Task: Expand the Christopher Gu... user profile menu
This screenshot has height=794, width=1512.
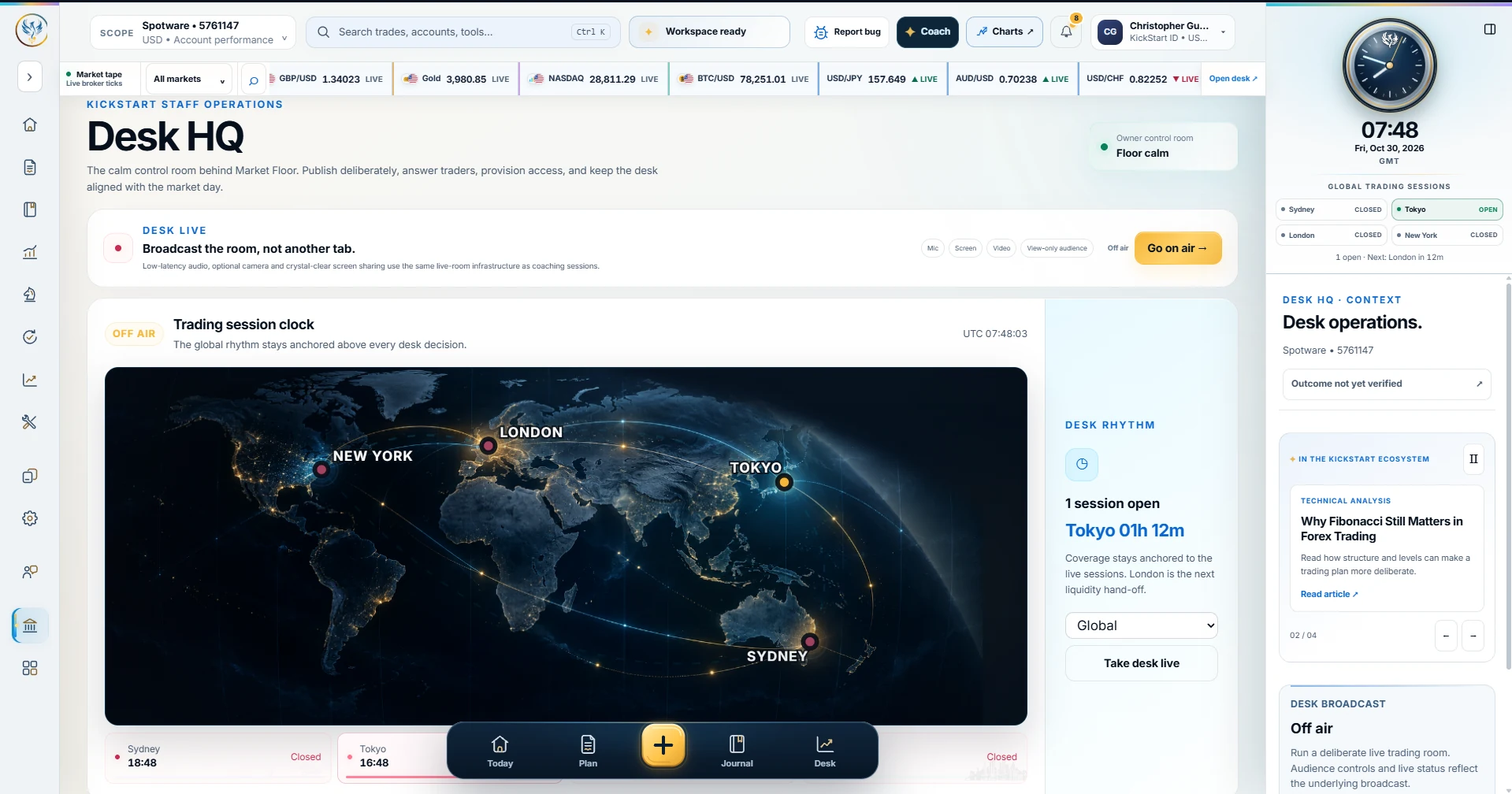Action: tap(1162, 32)
